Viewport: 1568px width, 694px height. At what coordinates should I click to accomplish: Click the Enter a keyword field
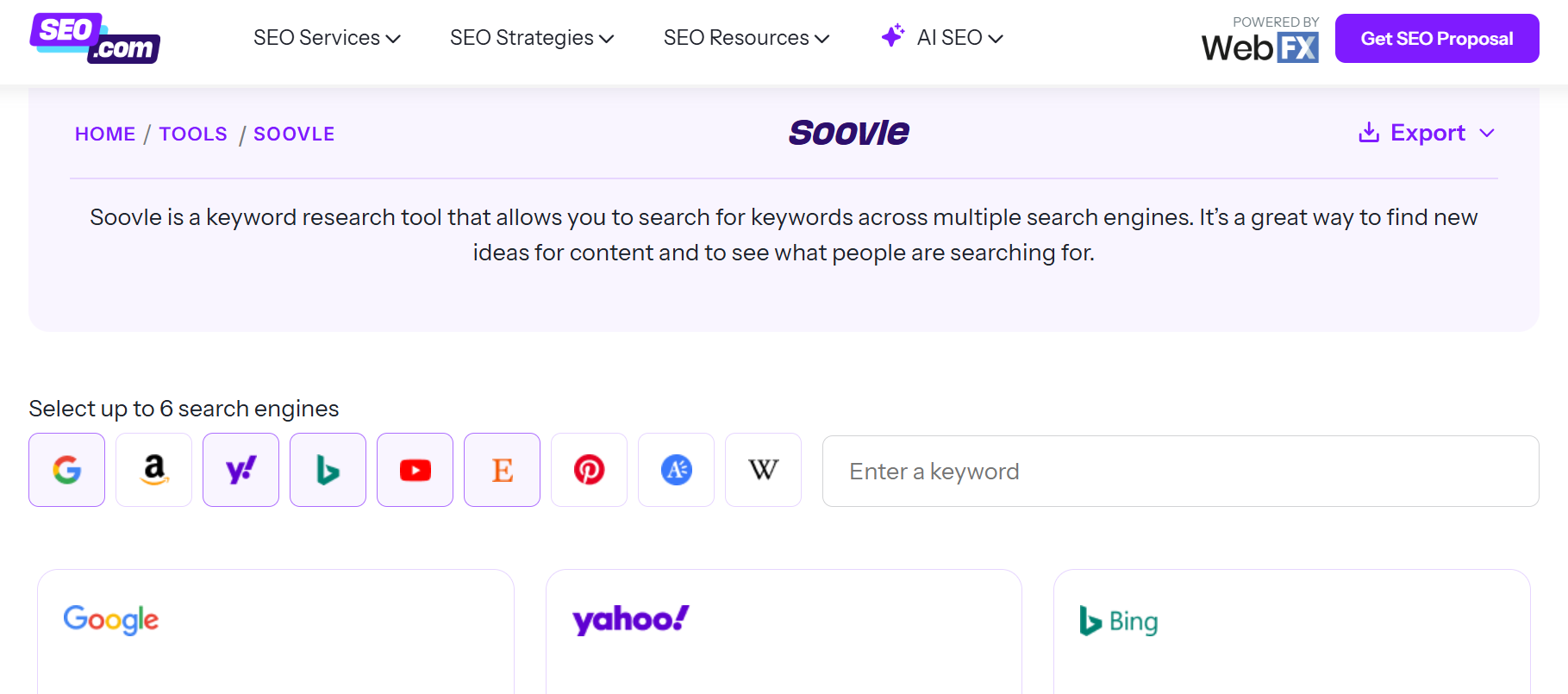[1180, 472]
